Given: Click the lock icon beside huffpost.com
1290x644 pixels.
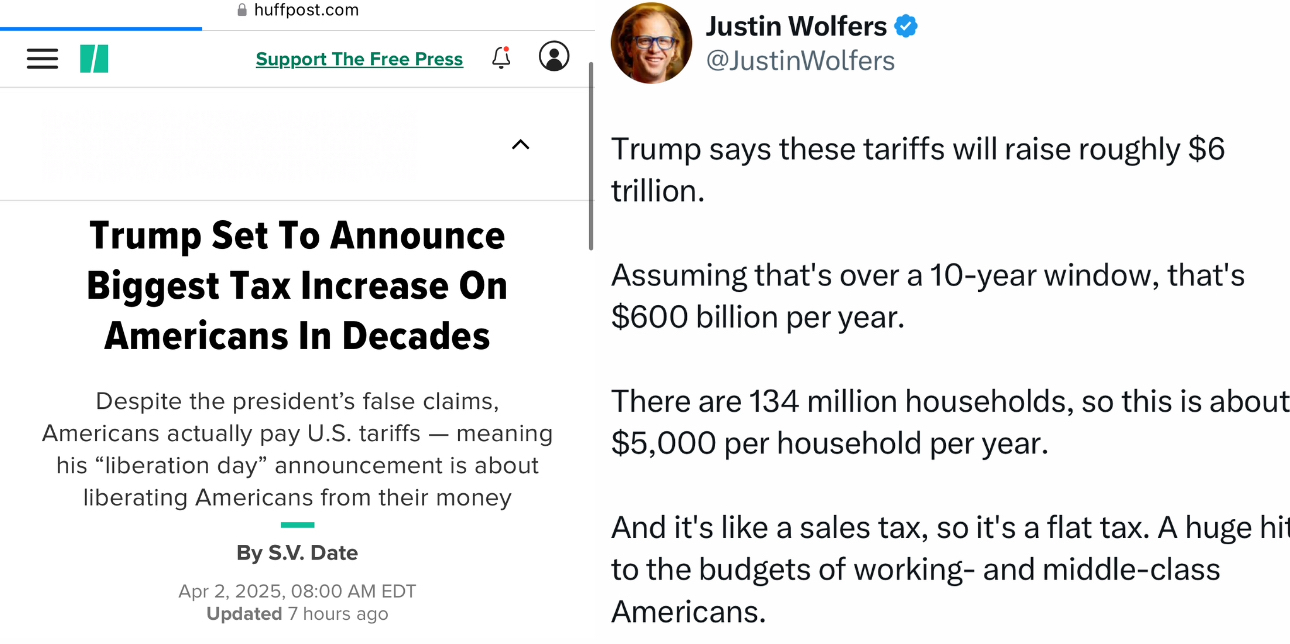Looking at the screenshot, I should [241, 10].
